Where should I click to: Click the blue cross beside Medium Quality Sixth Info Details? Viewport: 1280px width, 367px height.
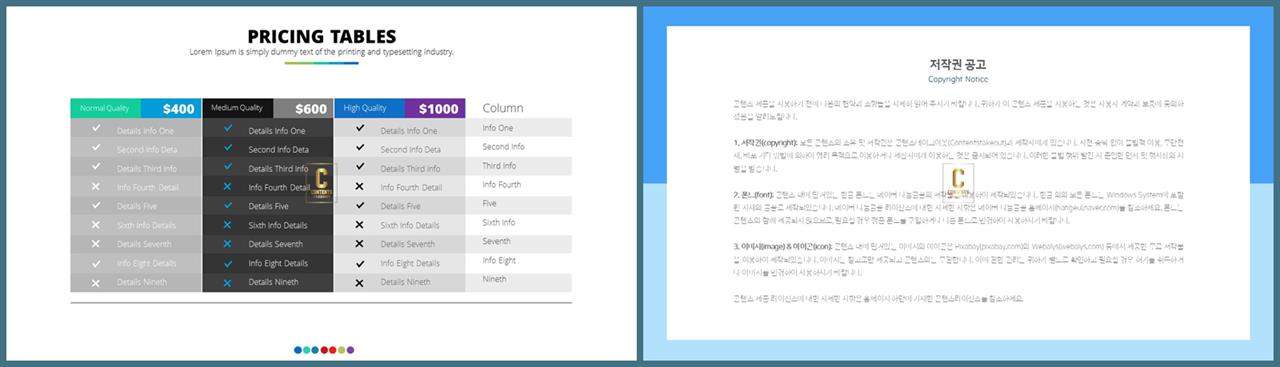(x=228, y=224)
